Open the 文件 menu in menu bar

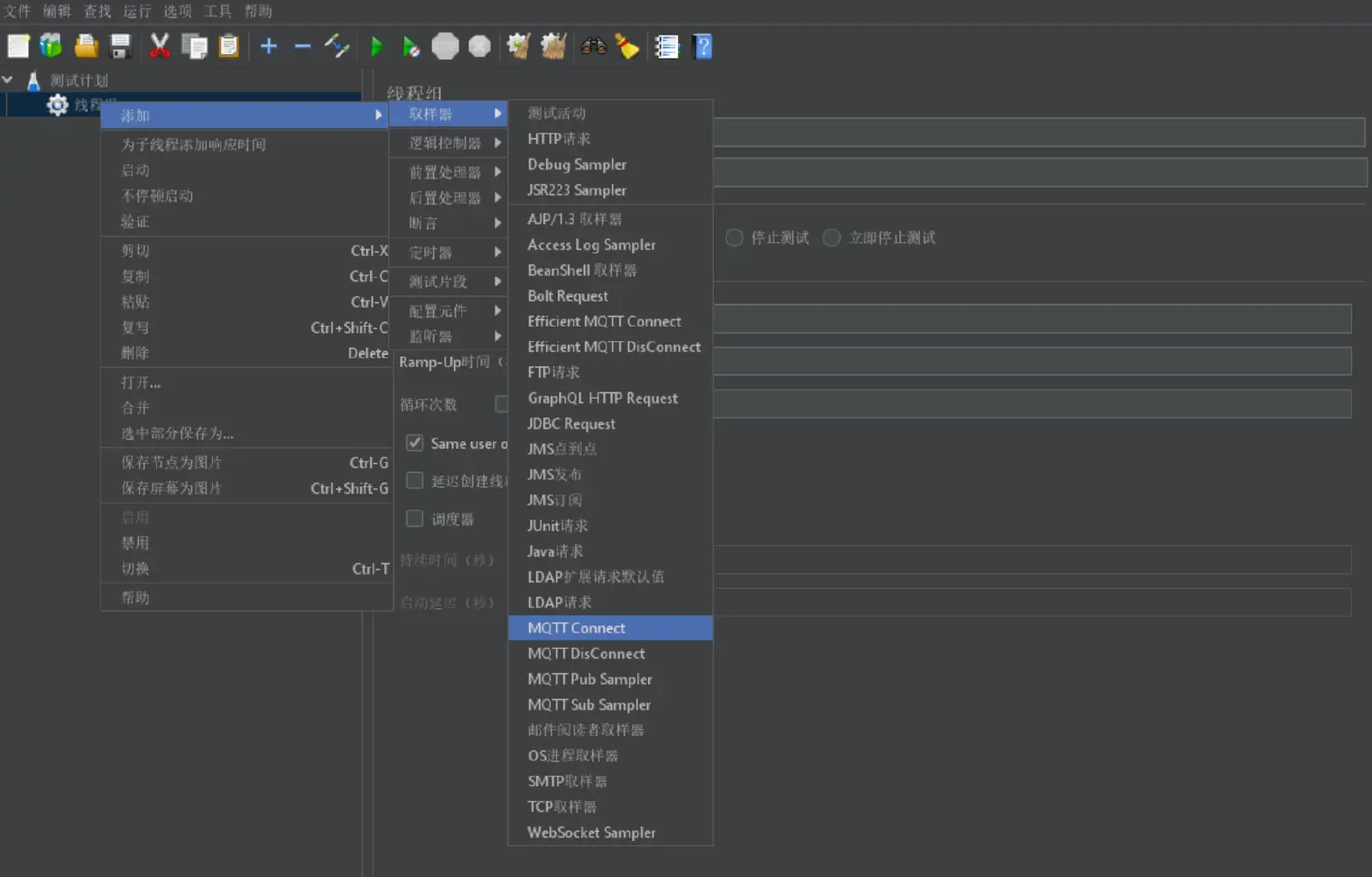(x=17, y=11)
